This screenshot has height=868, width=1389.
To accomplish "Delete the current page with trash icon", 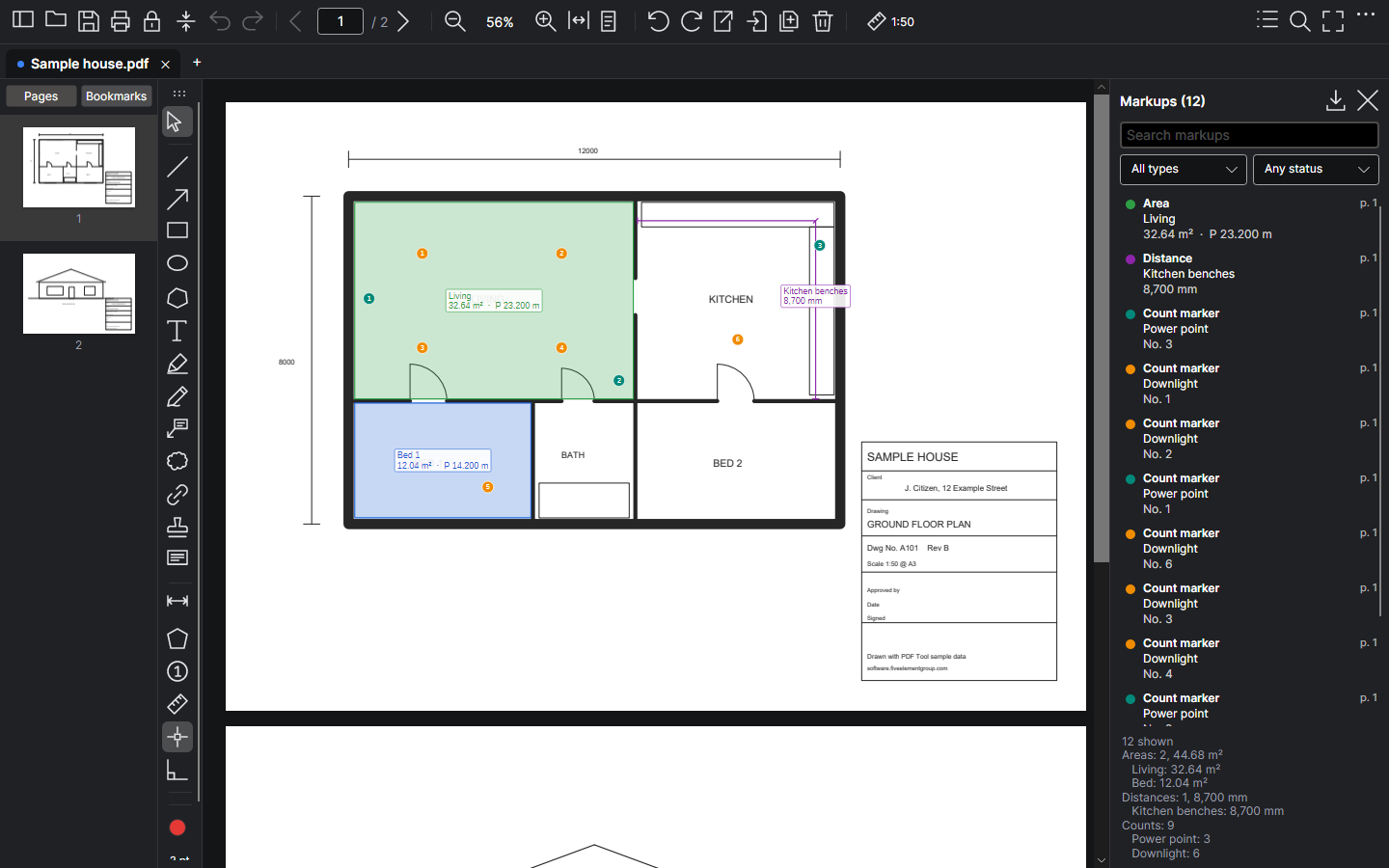I will (823, 20).
